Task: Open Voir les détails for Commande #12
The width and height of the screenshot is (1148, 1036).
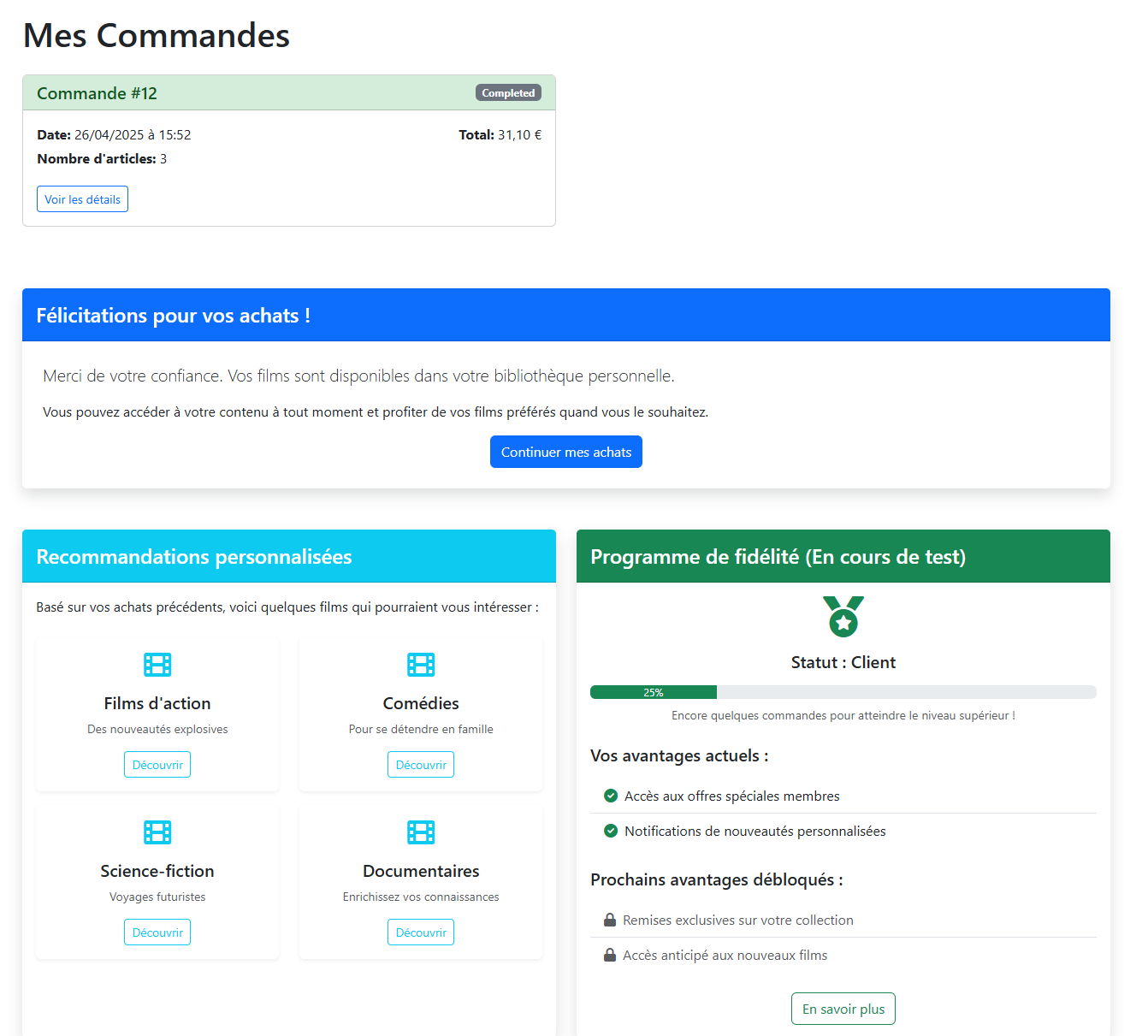Action: tap(82, 198)
